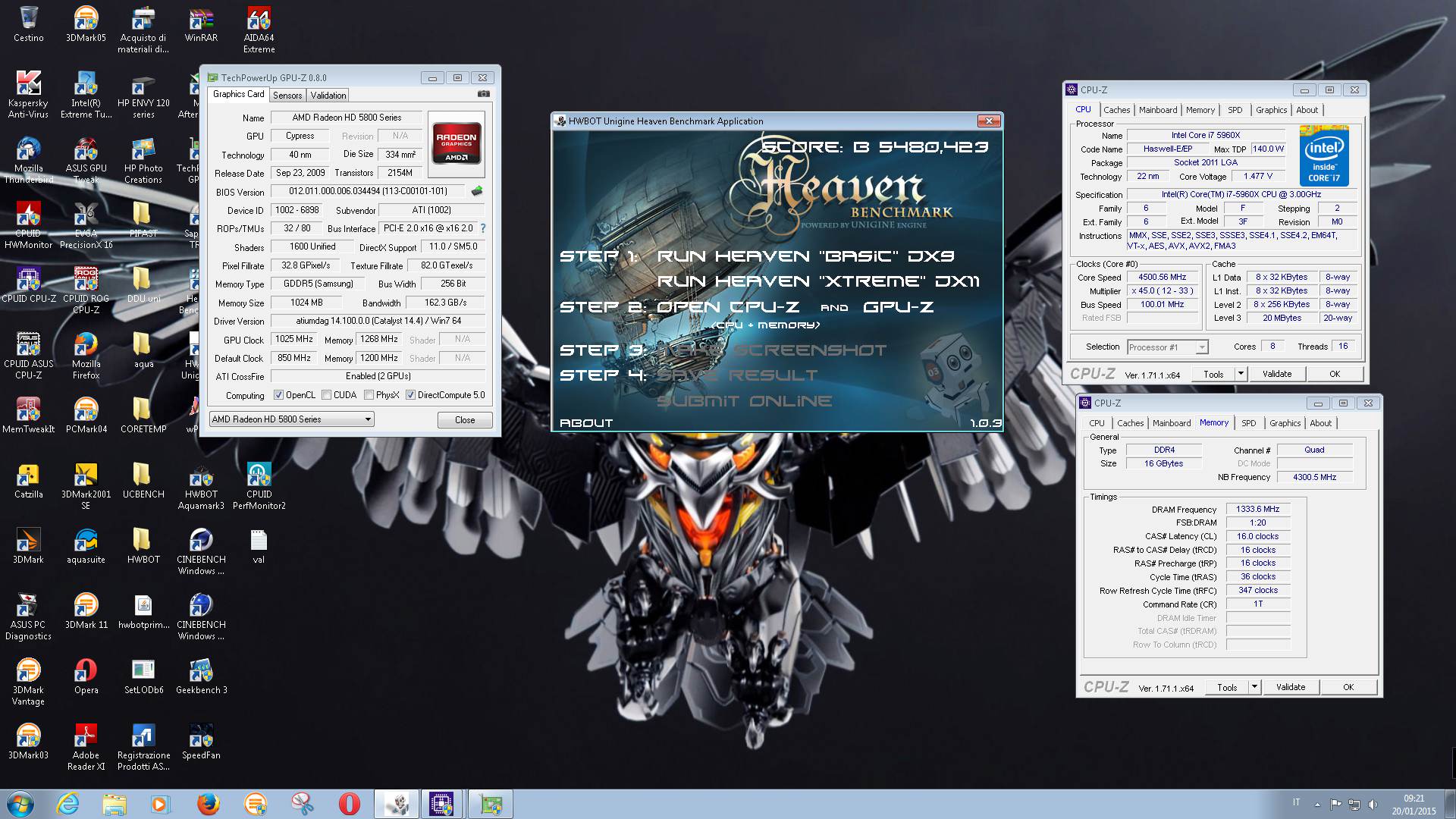Image resolution: width=1456 pixels, height=819 pixels.
Task: Open EVGA PrecisionX 16 shortcut
Action: pos(86,225)
